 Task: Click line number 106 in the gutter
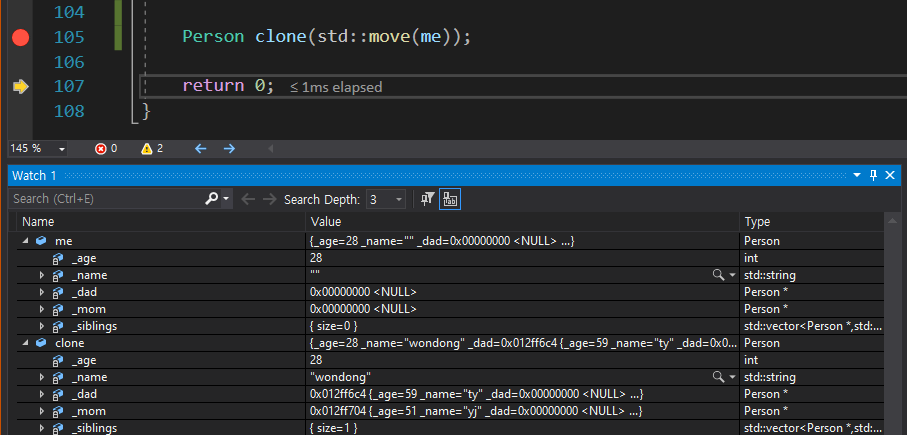point(69,61)
